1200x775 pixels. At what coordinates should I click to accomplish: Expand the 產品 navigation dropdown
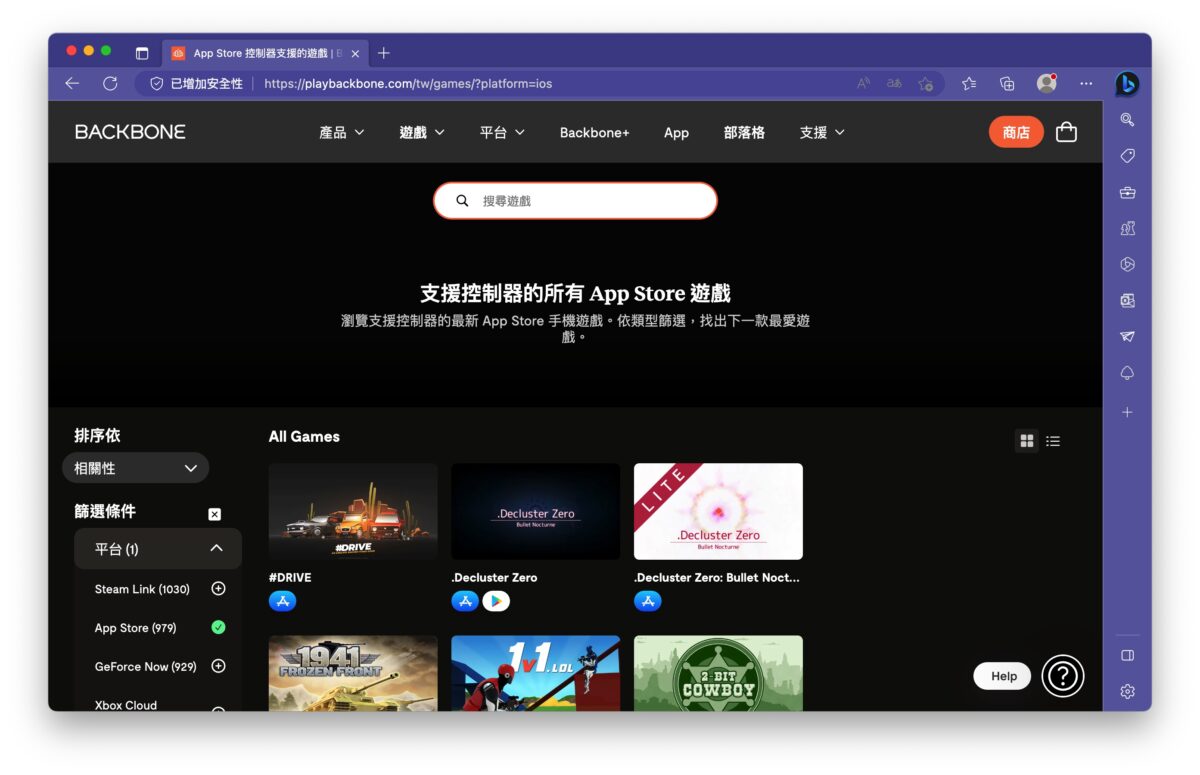click(342, 132)
